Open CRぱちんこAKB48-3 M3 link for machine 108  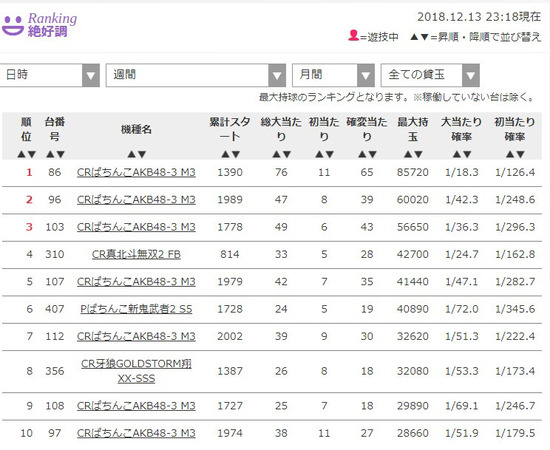(136, 406)
